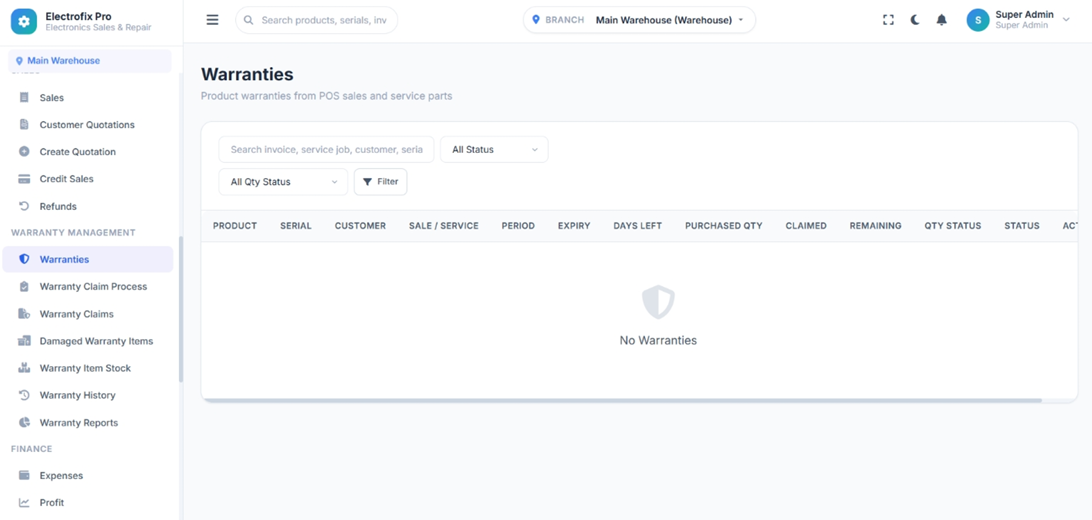Click the Sales sidebar icon
This screenshot has width=1092, height=520.
[x=24, y=97]
